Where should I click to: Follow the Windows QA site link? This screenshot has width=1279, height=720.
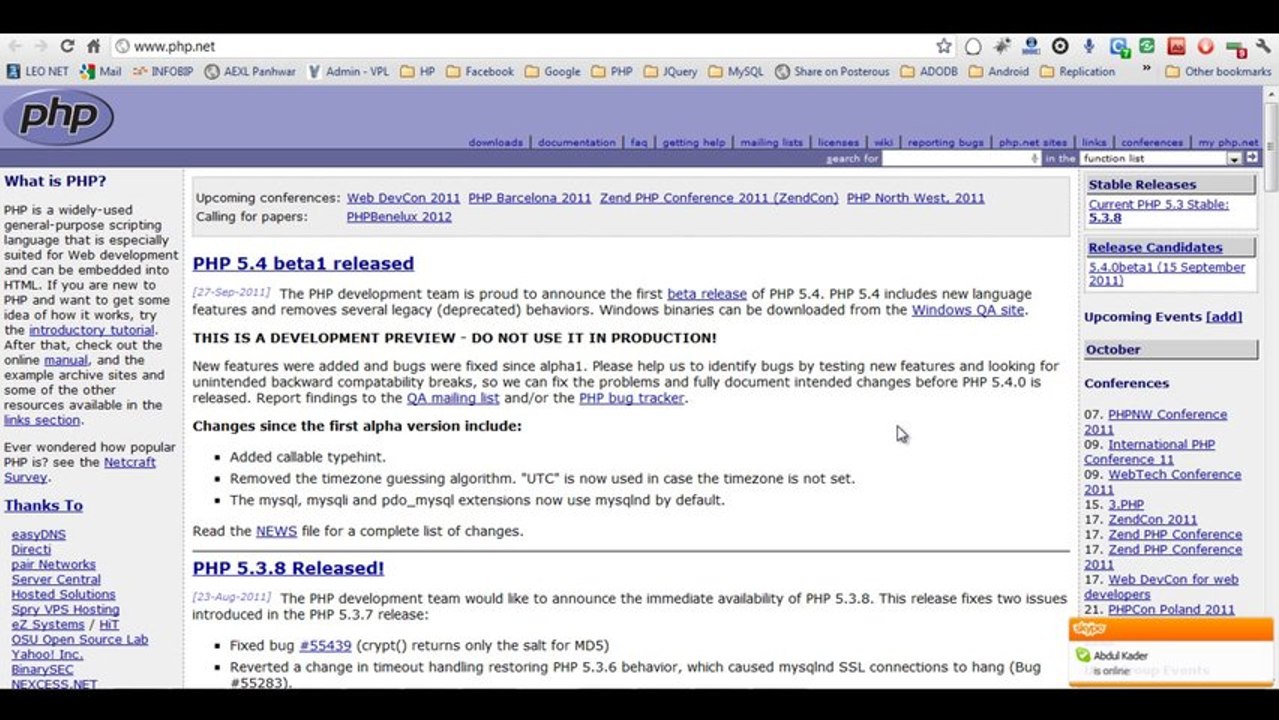point(968,310)
